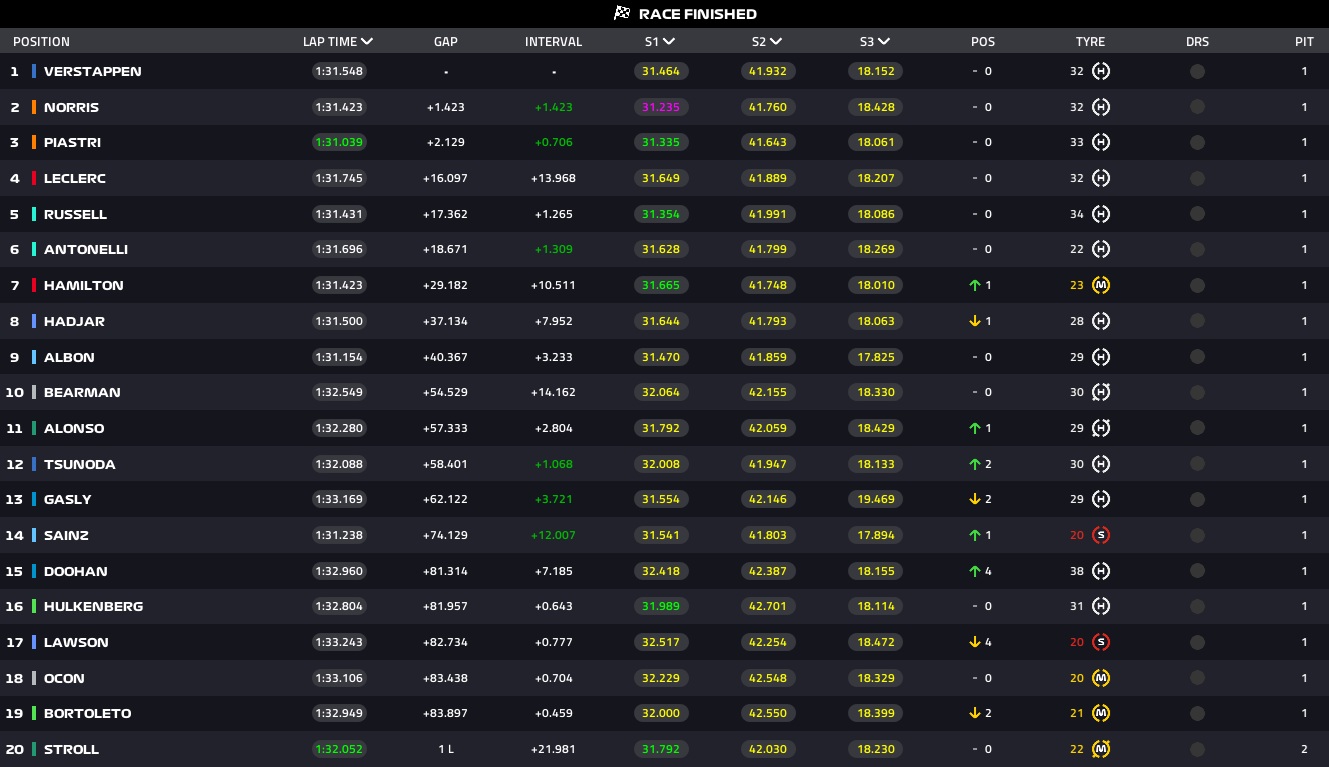Click Piastri's hard tyre icon
This screenshot has height=767, width=1329.
1101,142
